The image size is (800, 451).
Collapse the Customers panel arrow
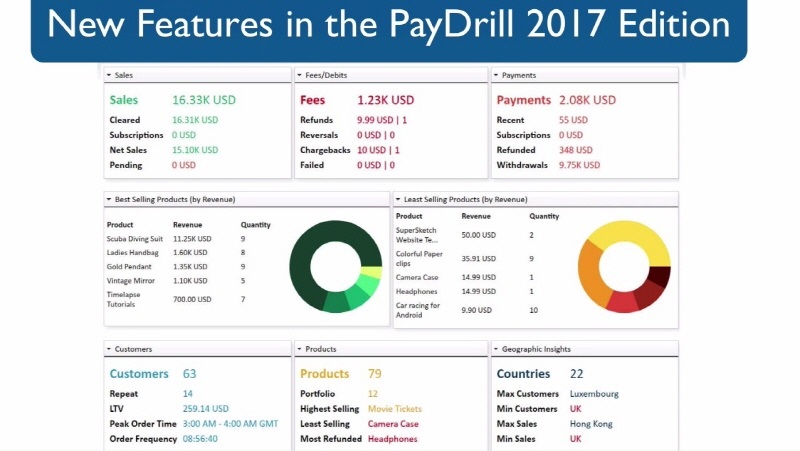tap(109, 349)
